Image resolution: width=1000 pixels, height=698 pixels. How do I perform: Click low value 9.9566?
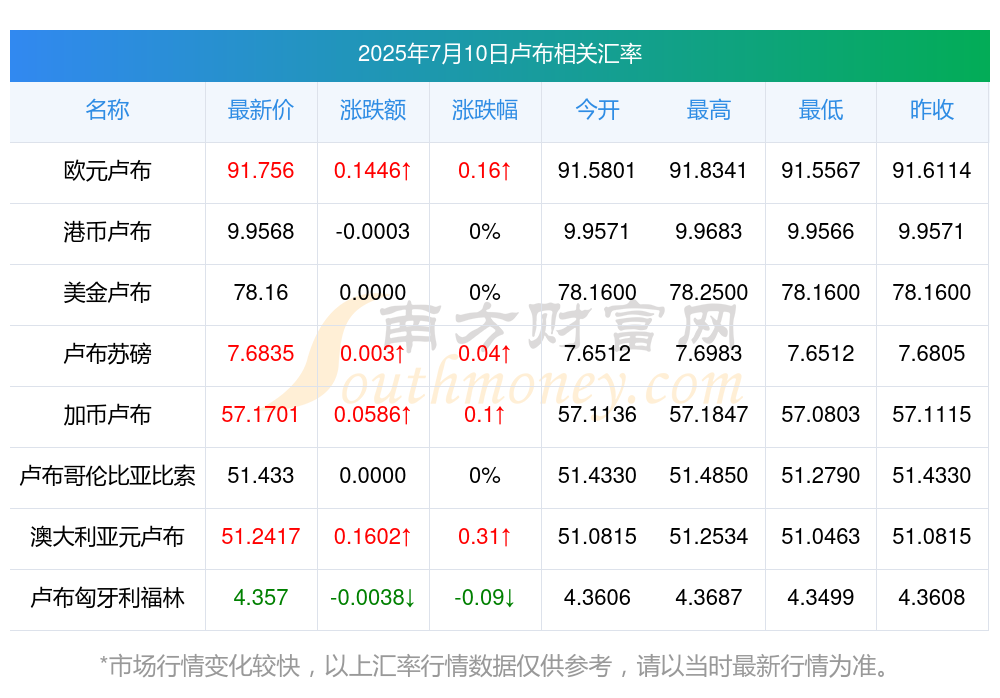point(821,232)
